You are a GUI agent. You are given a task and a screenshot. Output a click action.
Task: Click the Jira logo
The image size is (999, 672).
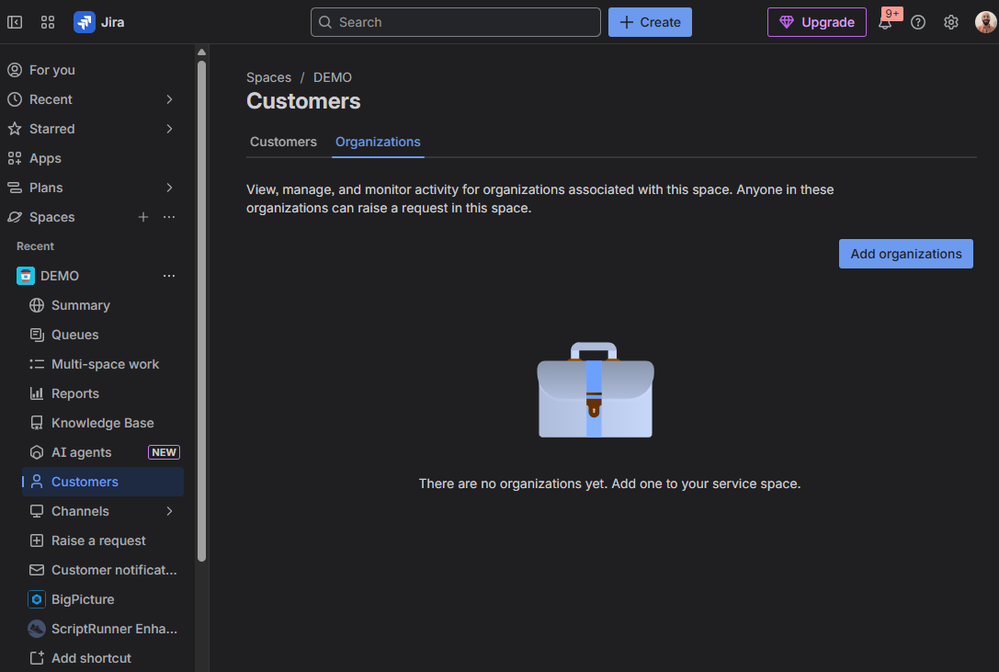84,22
